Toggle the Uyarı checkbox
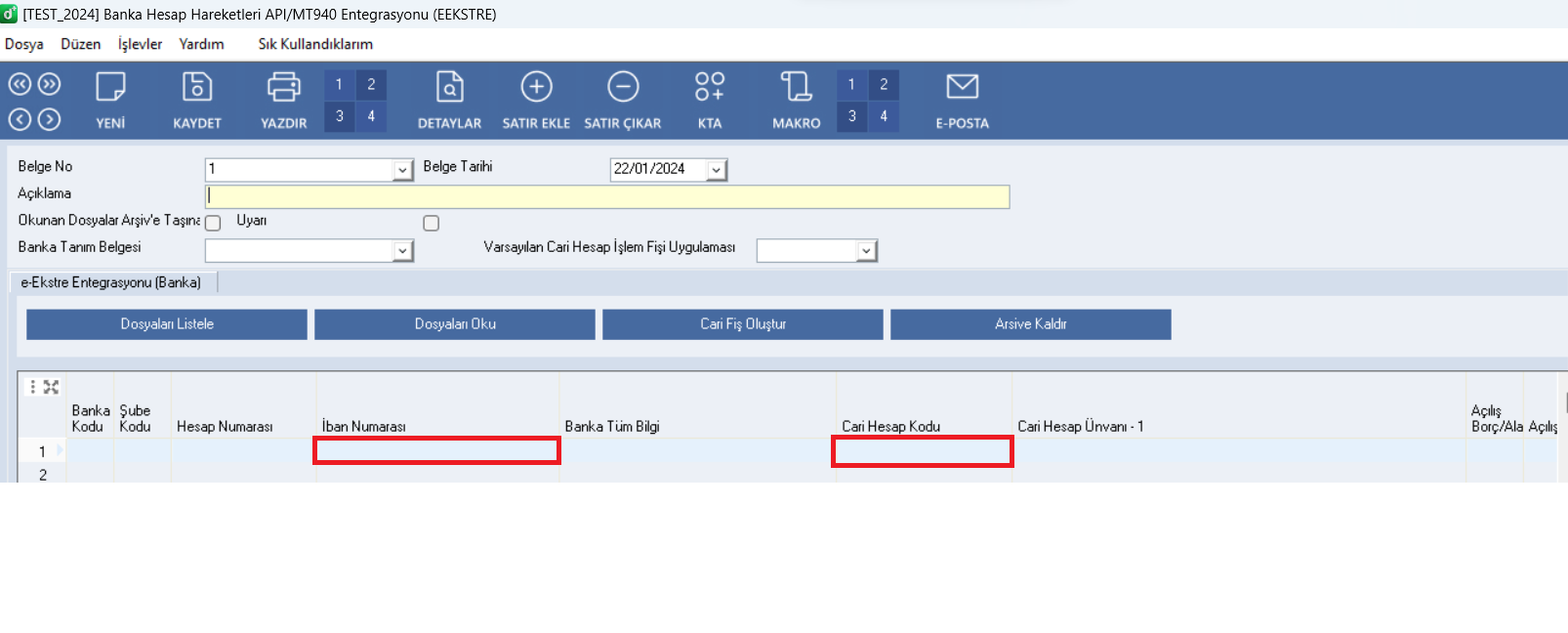Viewport: 1568px width, 633px height. click(x=432, y=223)
